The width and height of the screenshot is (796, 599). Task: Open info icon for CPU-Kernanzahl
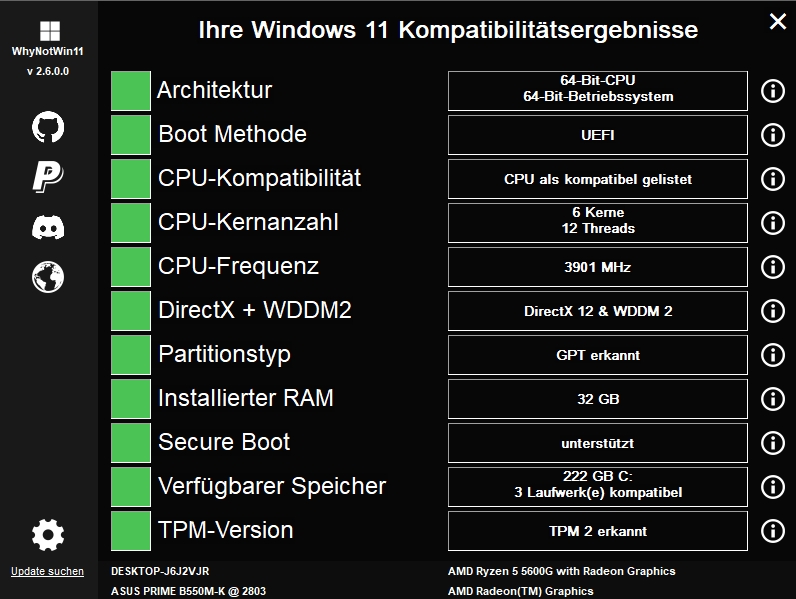[x=772, y=223]
